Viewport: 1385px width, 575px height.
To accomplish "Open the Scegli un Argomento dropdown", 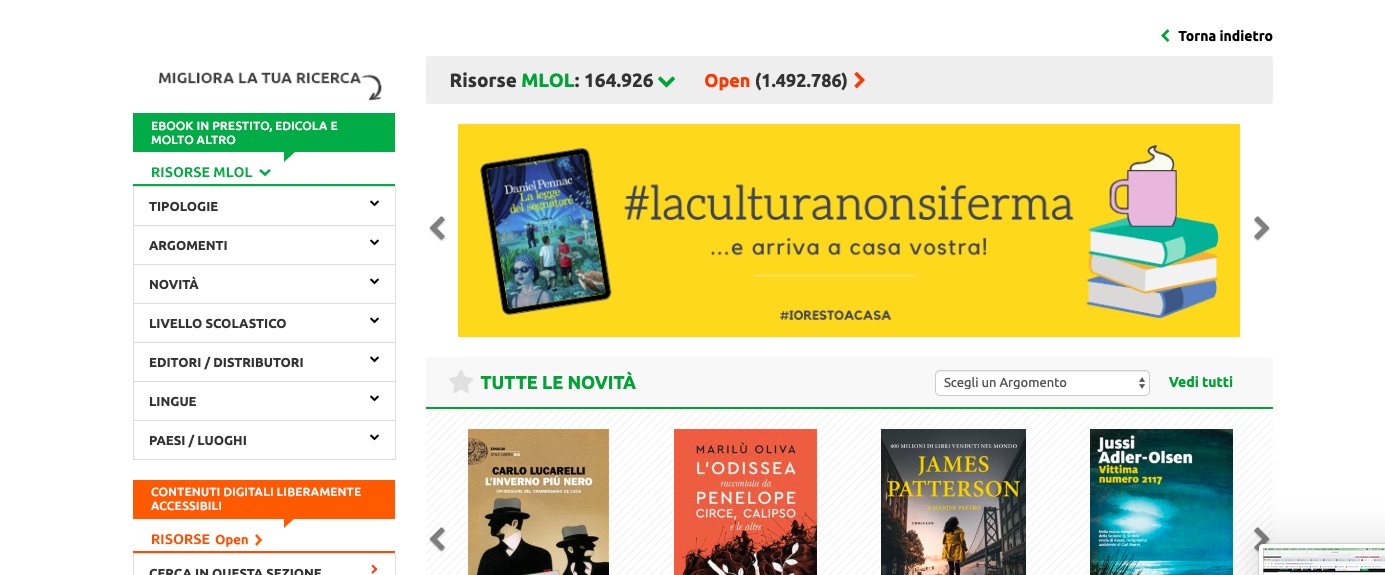I will [1042, 383].
